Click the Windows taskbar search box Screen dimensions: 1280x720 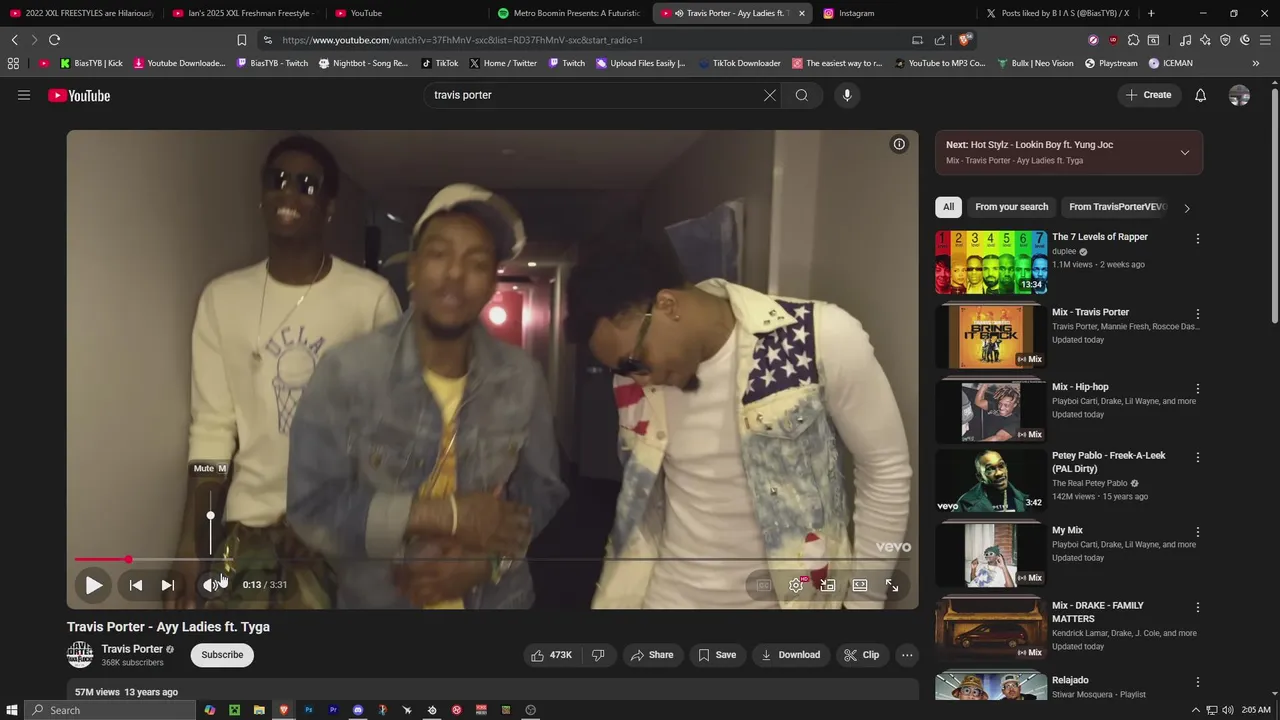click(x=110, y=710)
